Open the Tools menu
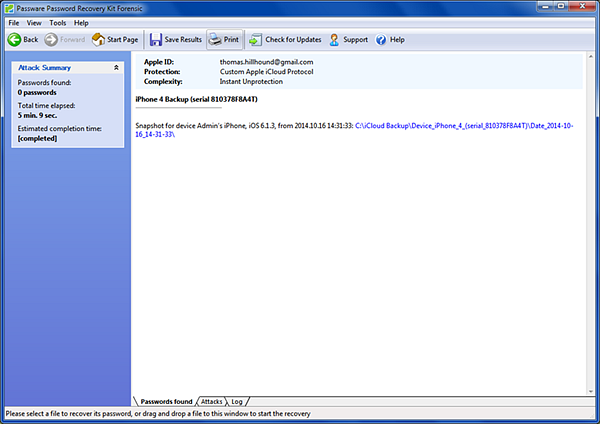600x424 pixels. point(57,23)
